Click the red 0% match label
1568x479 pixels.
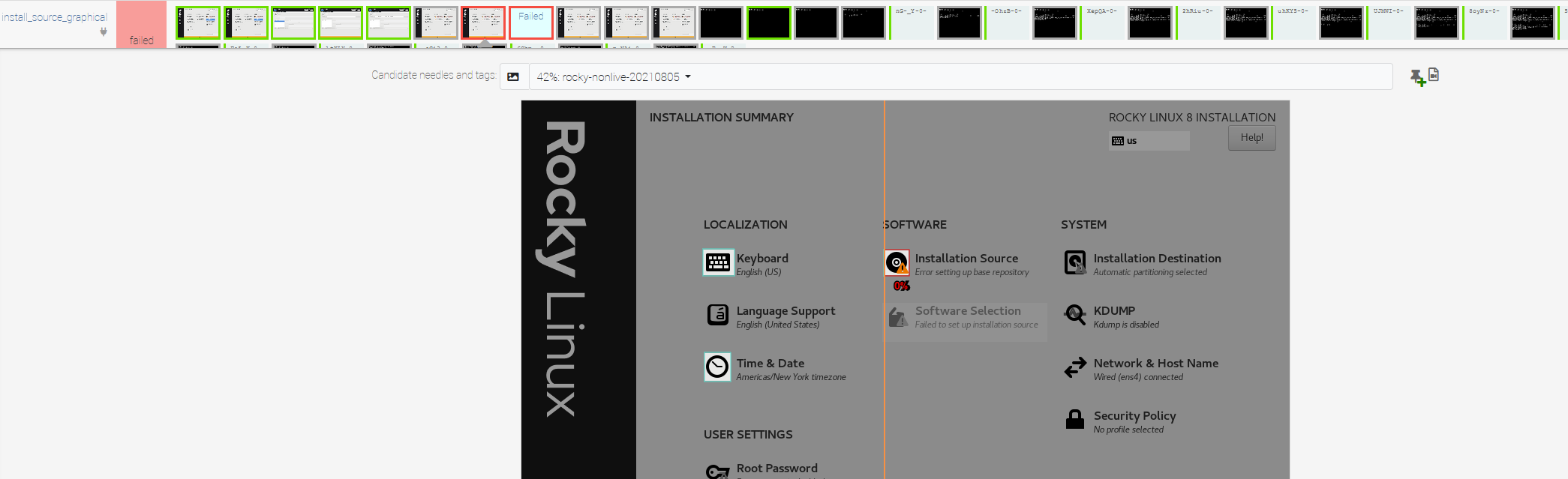click(902, 286)
